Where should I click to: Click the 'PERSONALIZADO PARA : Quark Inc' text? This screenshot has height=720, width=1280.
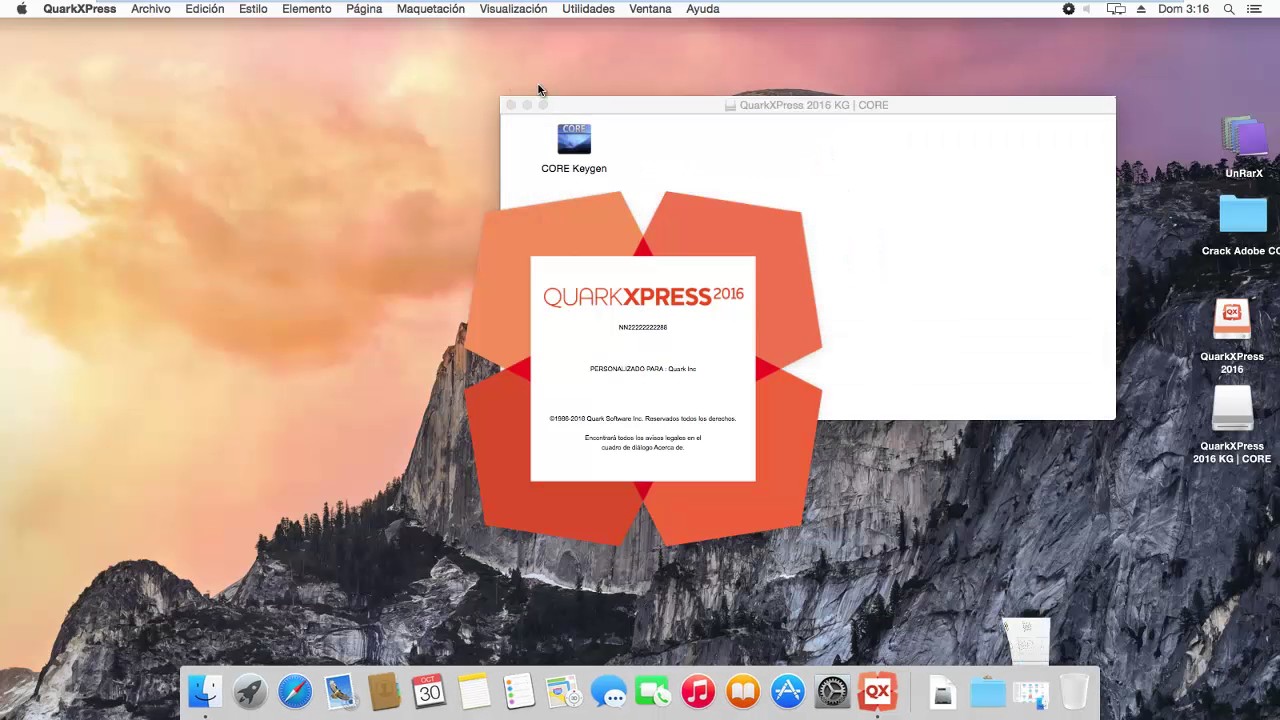click(x=643, y=369)
